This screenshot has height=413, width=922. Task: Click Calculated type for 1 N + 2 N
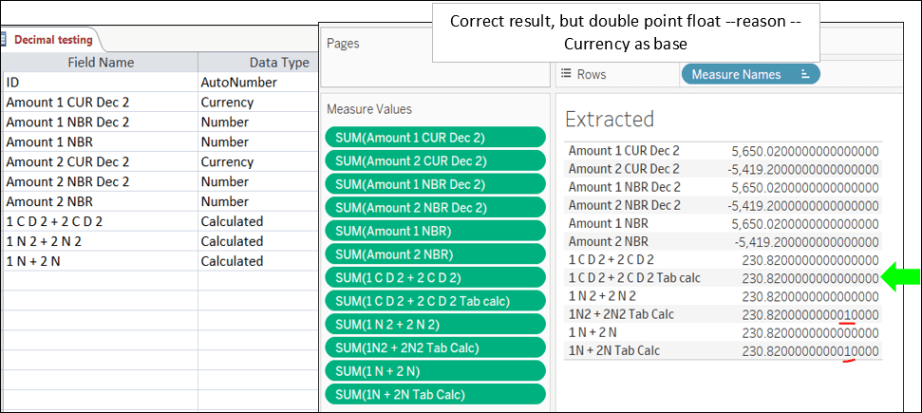point(259,261)
